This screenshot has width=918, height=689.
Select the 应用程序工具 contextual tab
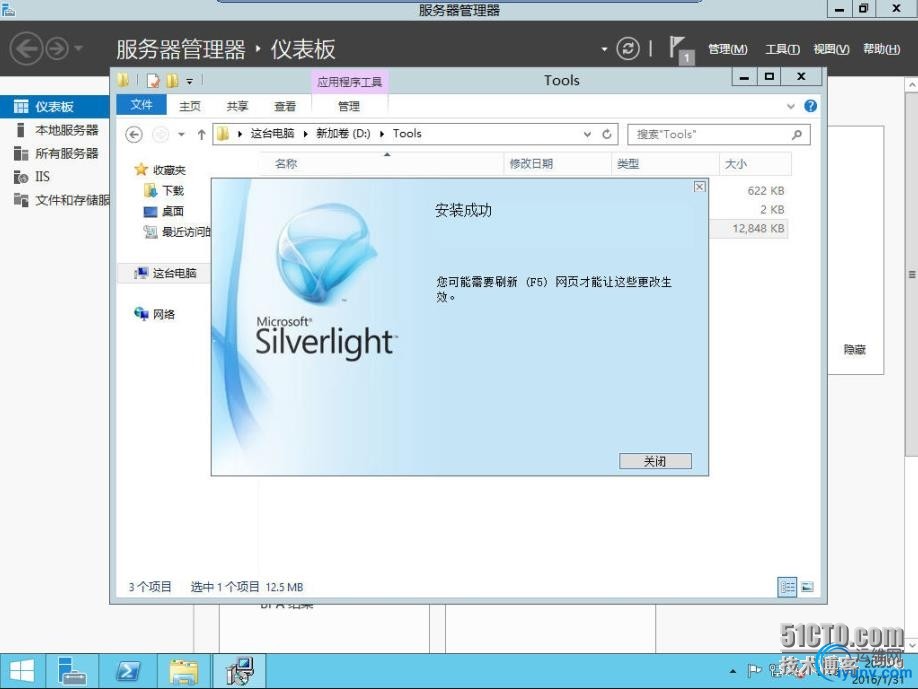pos(350,82)
